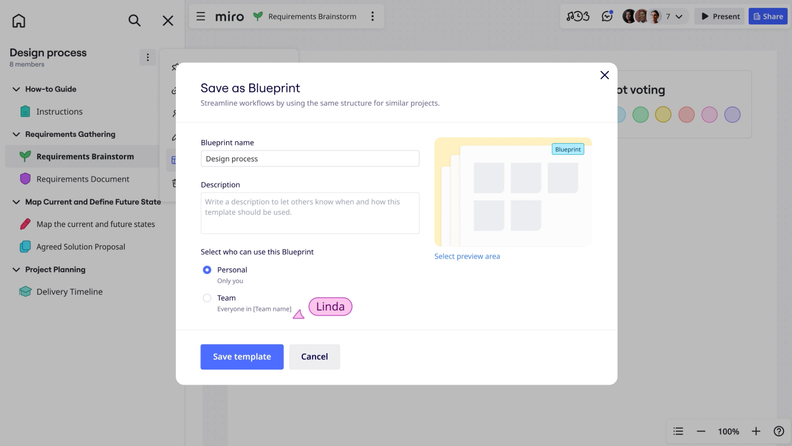Screen dimensions: 792x446
Task: Open Map the current and future states
Action: click(95, 224)
